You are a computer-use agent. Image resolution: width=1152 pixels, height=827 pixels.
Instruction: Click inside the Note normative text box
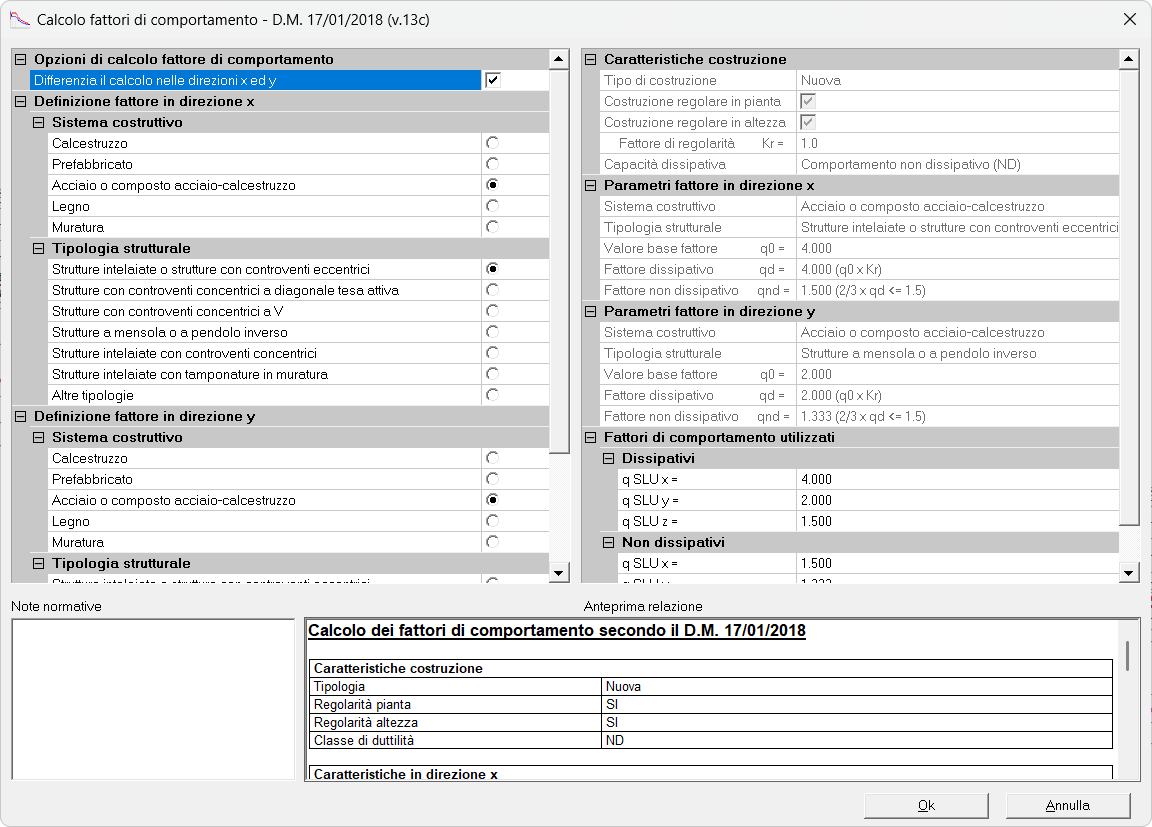(154, 699)
